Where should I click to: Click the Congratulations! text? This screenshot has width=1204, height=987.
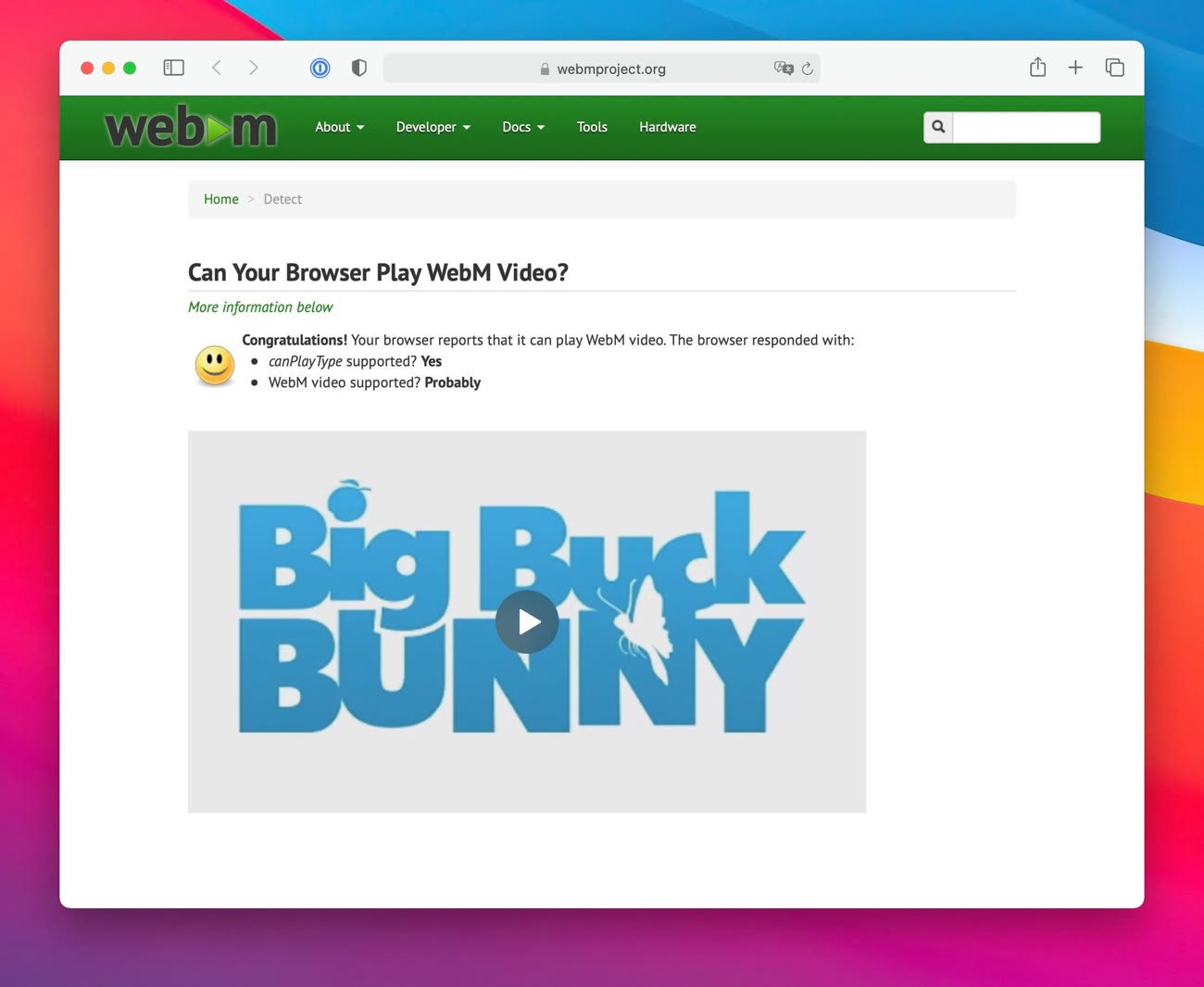point(295,340)
